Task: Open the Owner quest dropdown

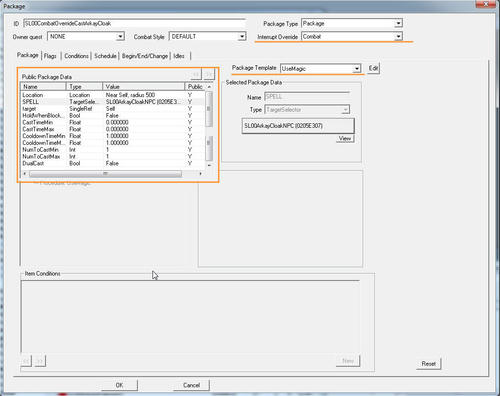Action: 86,36
